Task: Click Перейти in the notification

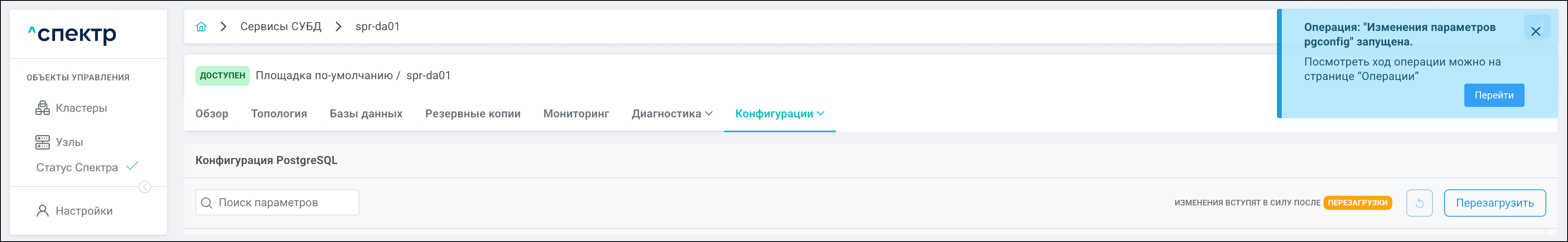Action: click(1493, 95)
